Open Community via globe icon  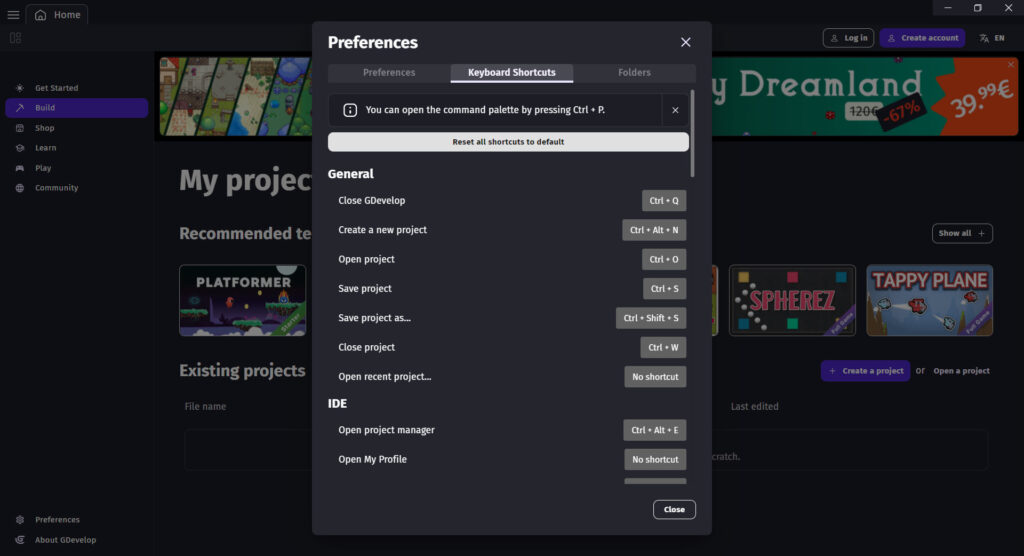pyautogui.click(x=20, y=188)
